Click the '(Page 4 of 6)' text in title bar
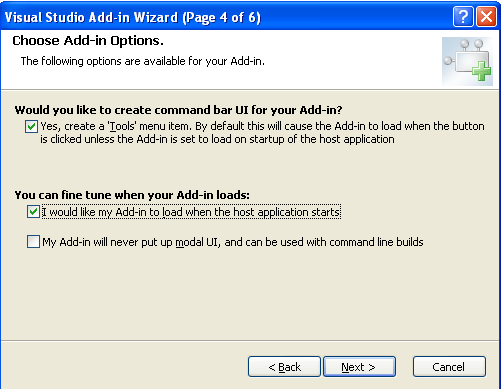Image resolution: width=501 pixels, height=389 pixels. (221, 17)
